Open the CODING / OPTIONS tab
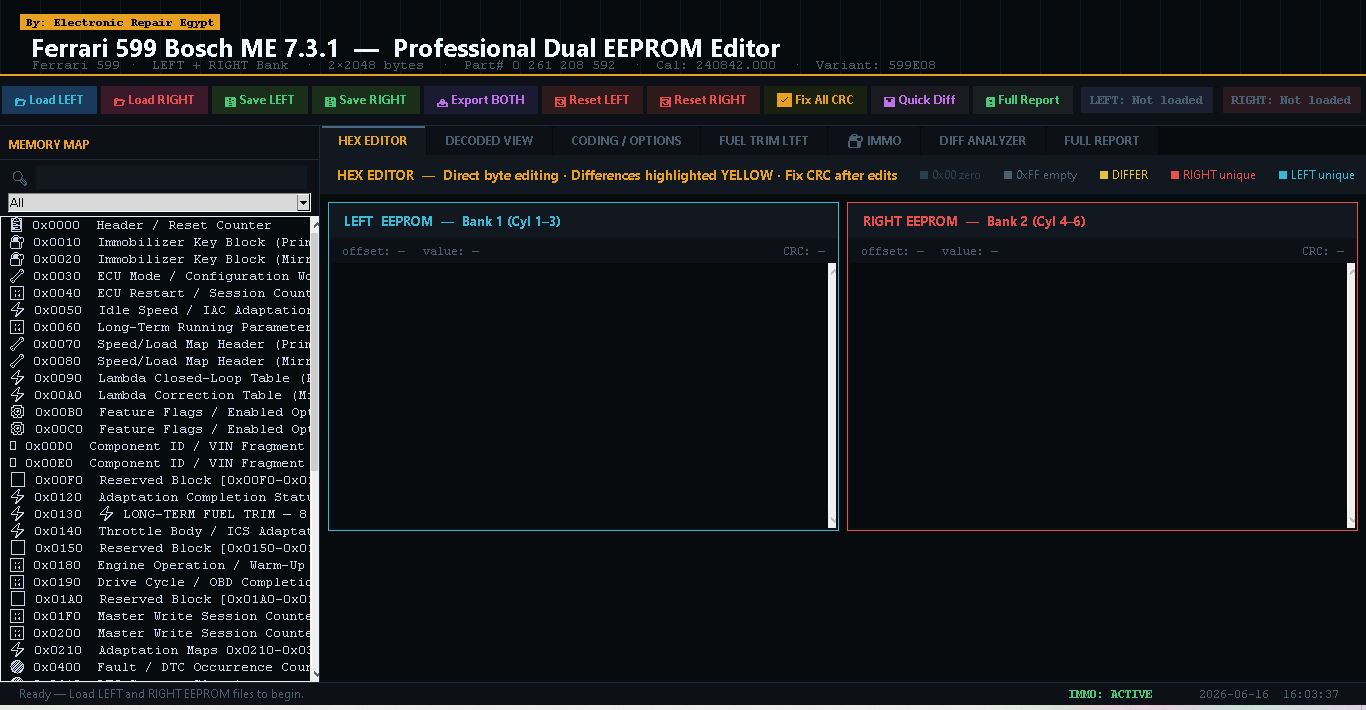 pyautogui.click(x=626, y=141)
